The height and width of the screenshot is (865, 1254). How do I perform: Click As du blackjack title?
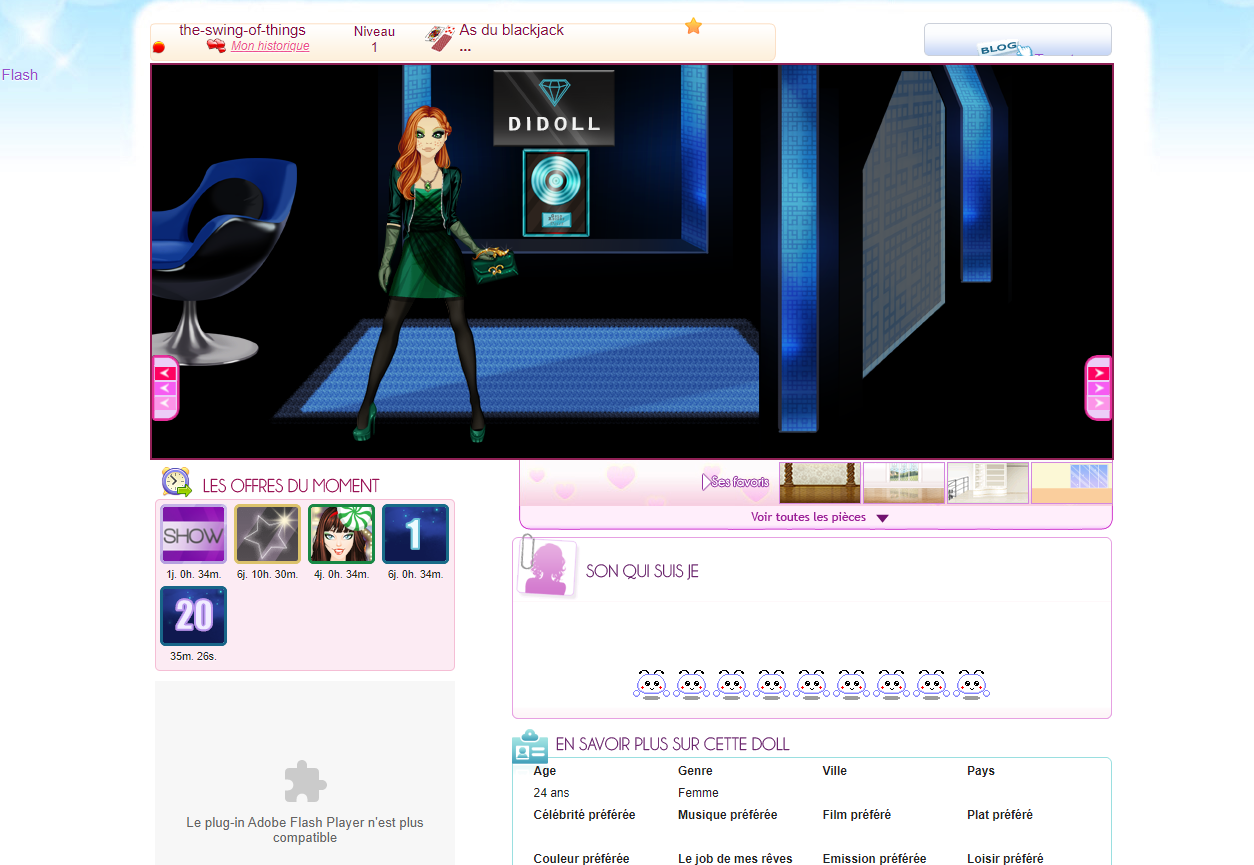click(x=511, y=30)
